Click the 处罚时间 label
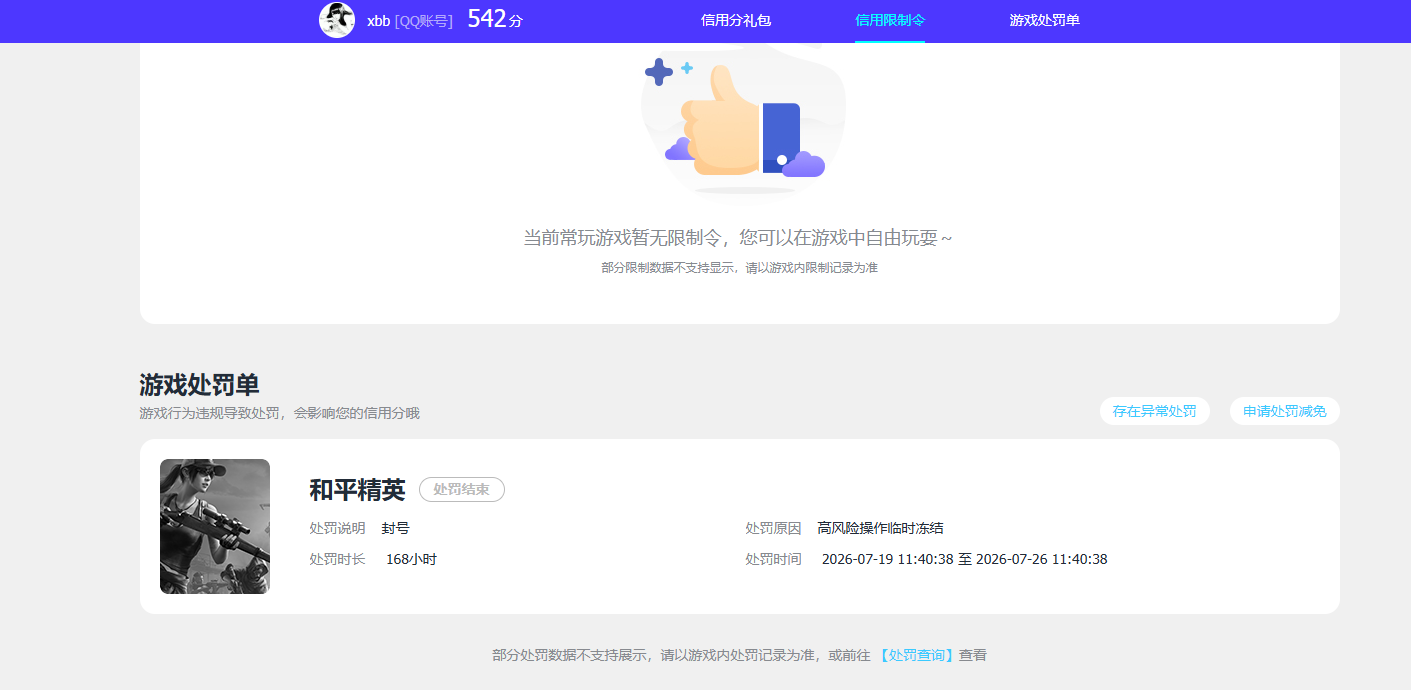 (x=773, y=559)
